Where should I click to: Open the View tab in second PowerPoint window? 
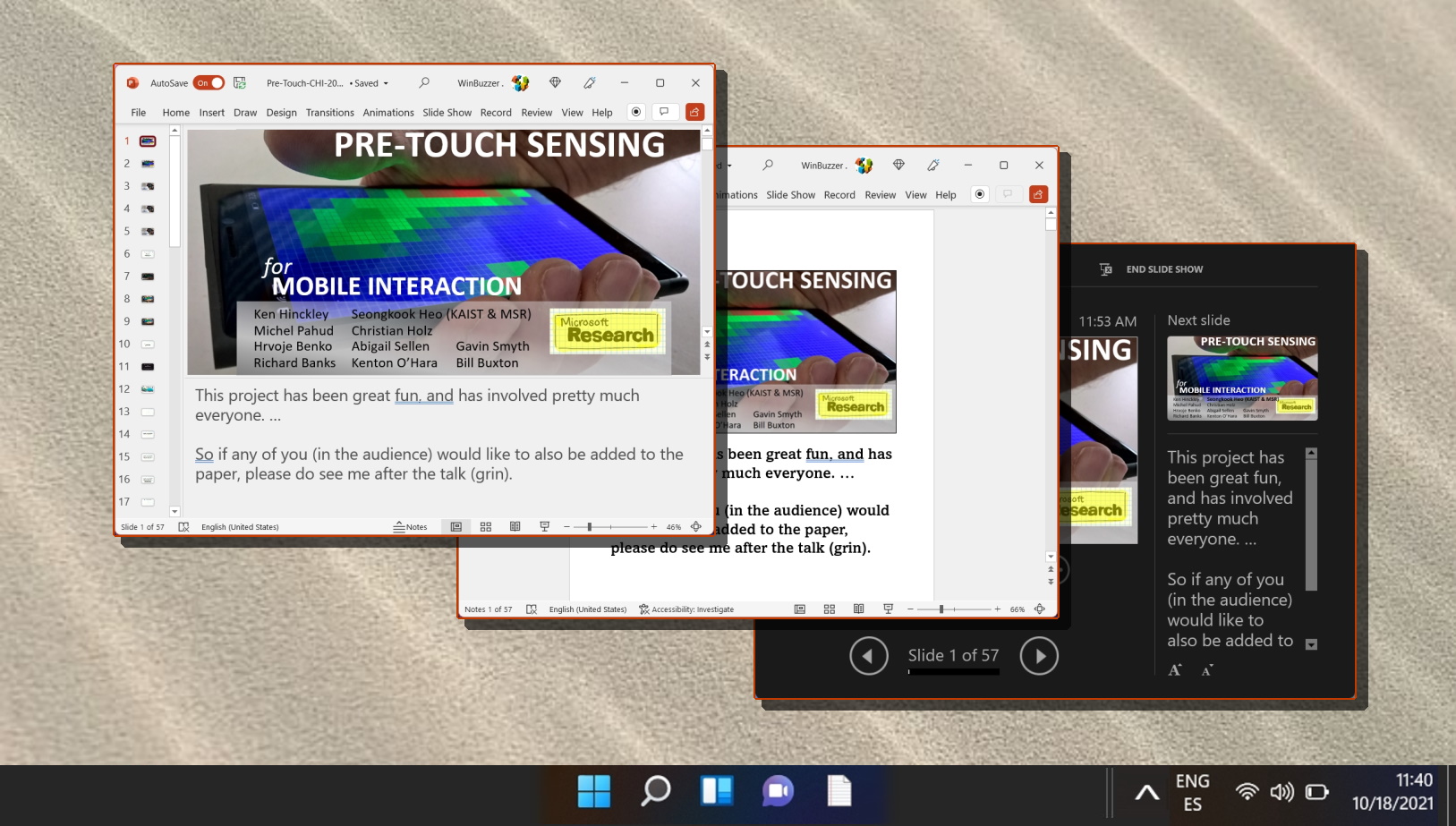pyautogui.click(x=915, y=195)
